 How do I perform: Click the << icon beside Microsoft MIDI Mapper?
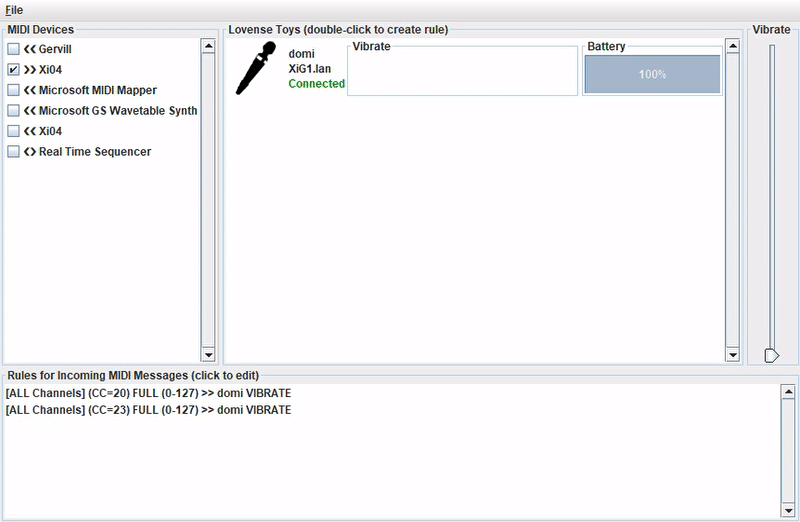point(30,90)
